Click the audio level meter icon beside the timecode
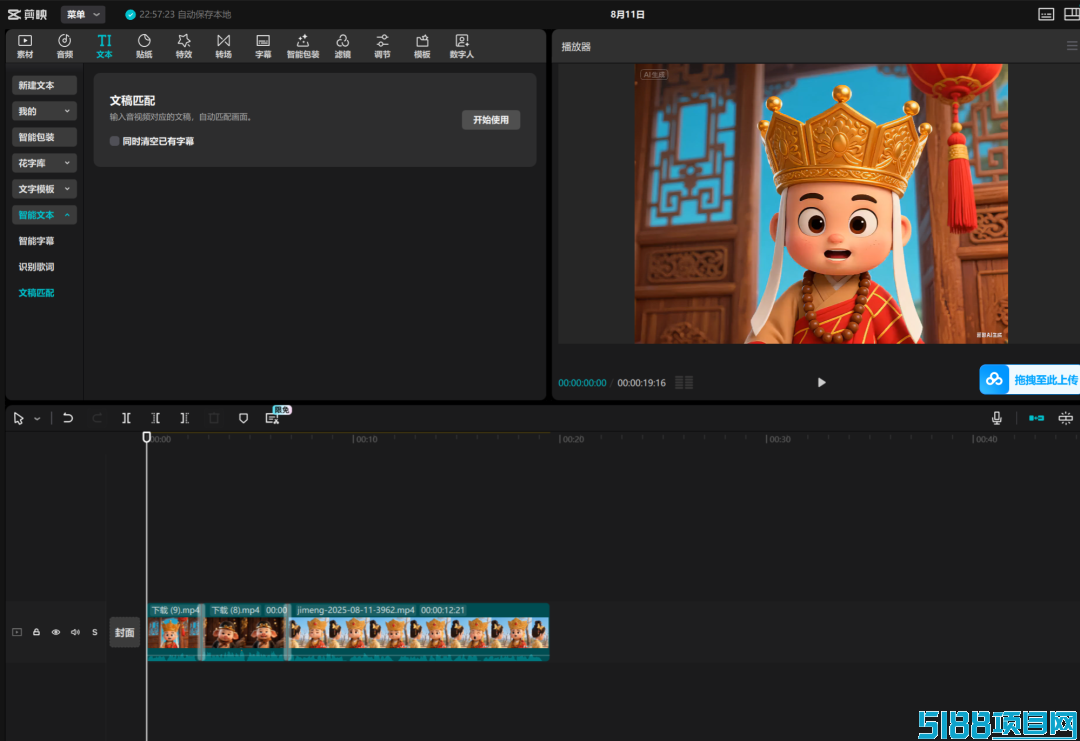This screenshot has height=741, width=1080. click(684, 382)
